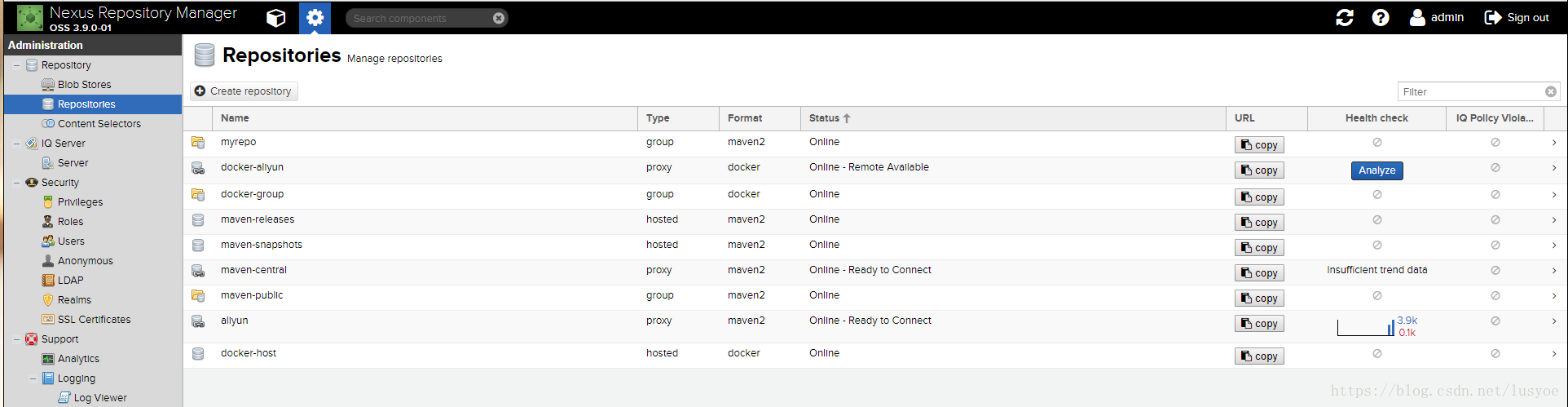1568x407 pixels.
Task: Open docker-host row chevron
Action: tap(1554, 354)
